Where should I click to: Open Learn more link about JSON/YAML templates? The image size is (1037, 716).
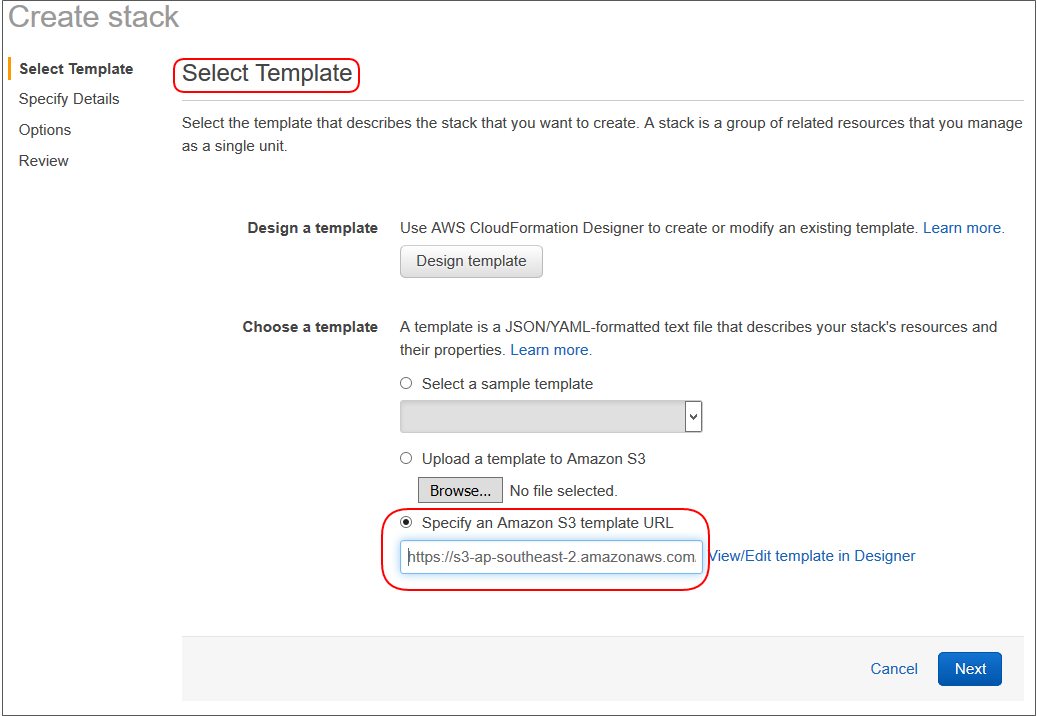click(550, 350)
